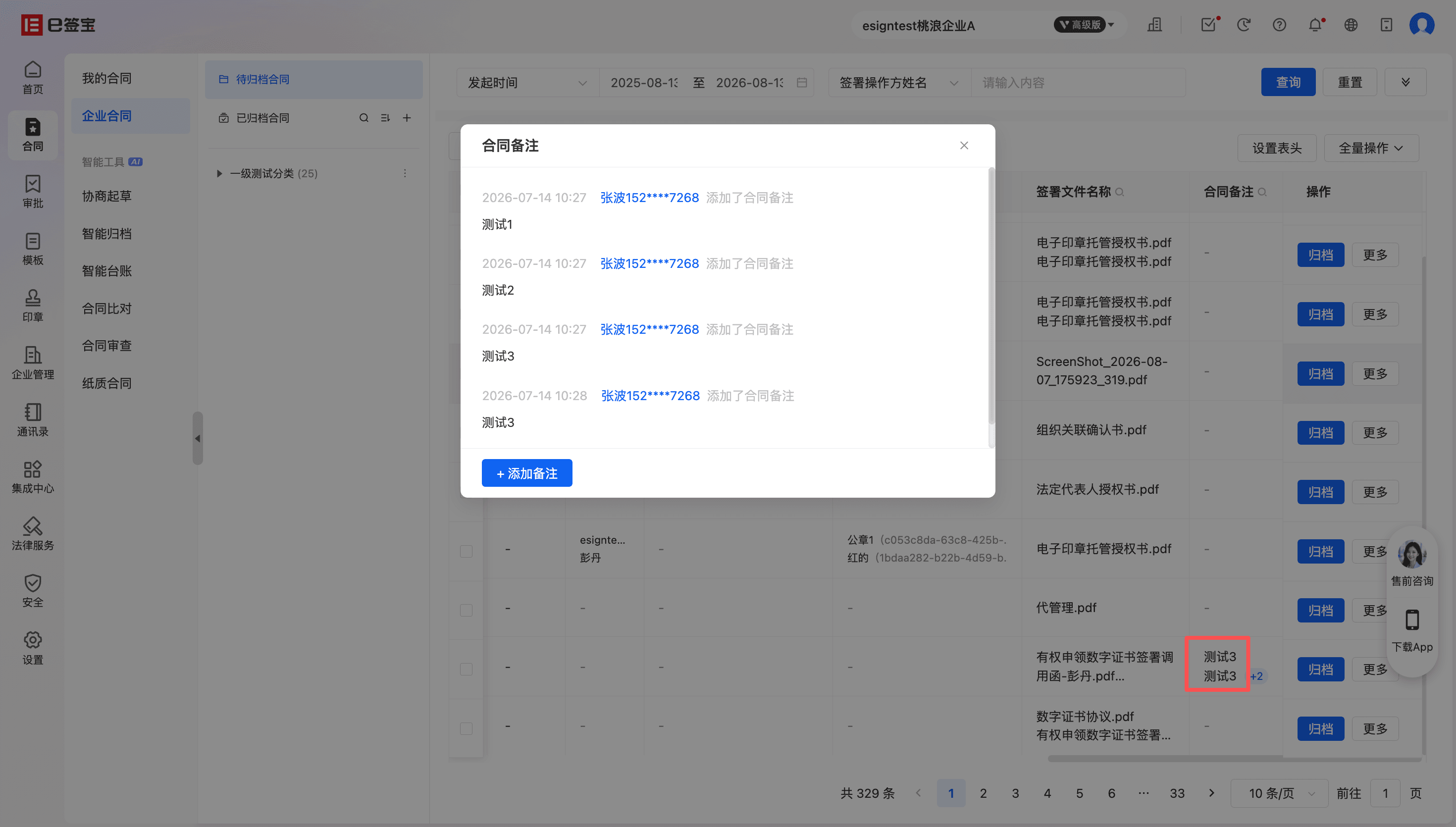Open the 集成中心 integration sidebar icon
The height and width of the screenshot is (827, 1456).
(32, 476)
